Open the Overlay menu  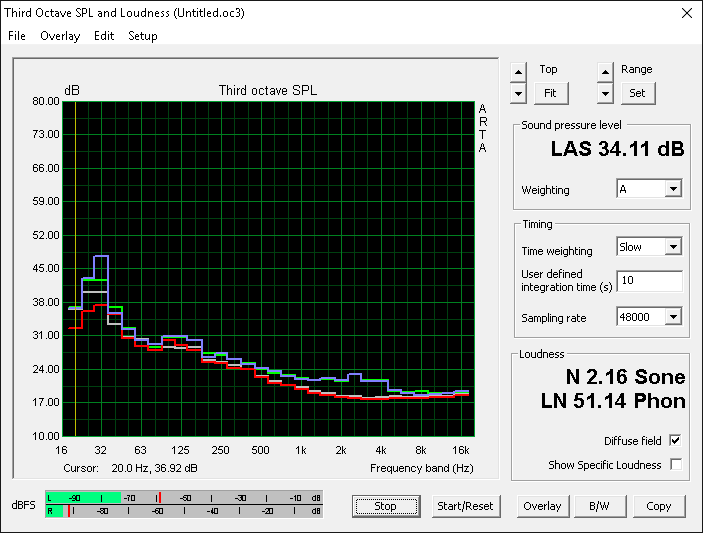60,36
